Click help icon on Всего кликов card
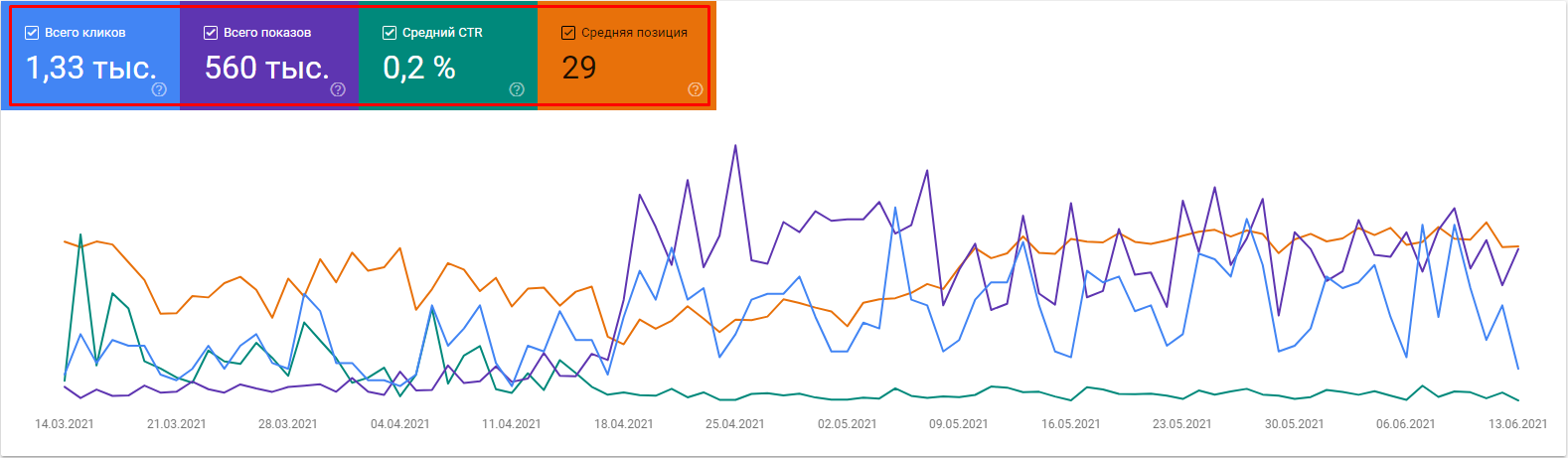 pos(159,89)
